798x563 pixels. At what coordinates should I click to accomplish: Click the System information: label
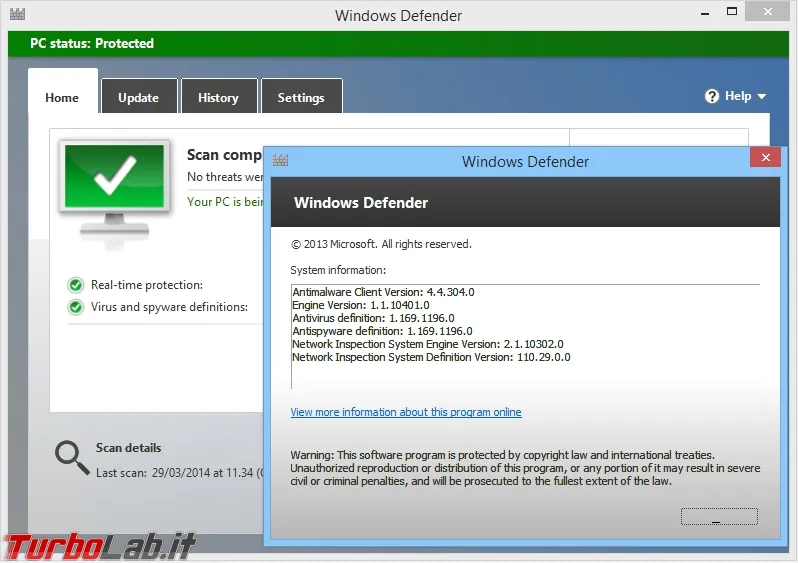338,270
